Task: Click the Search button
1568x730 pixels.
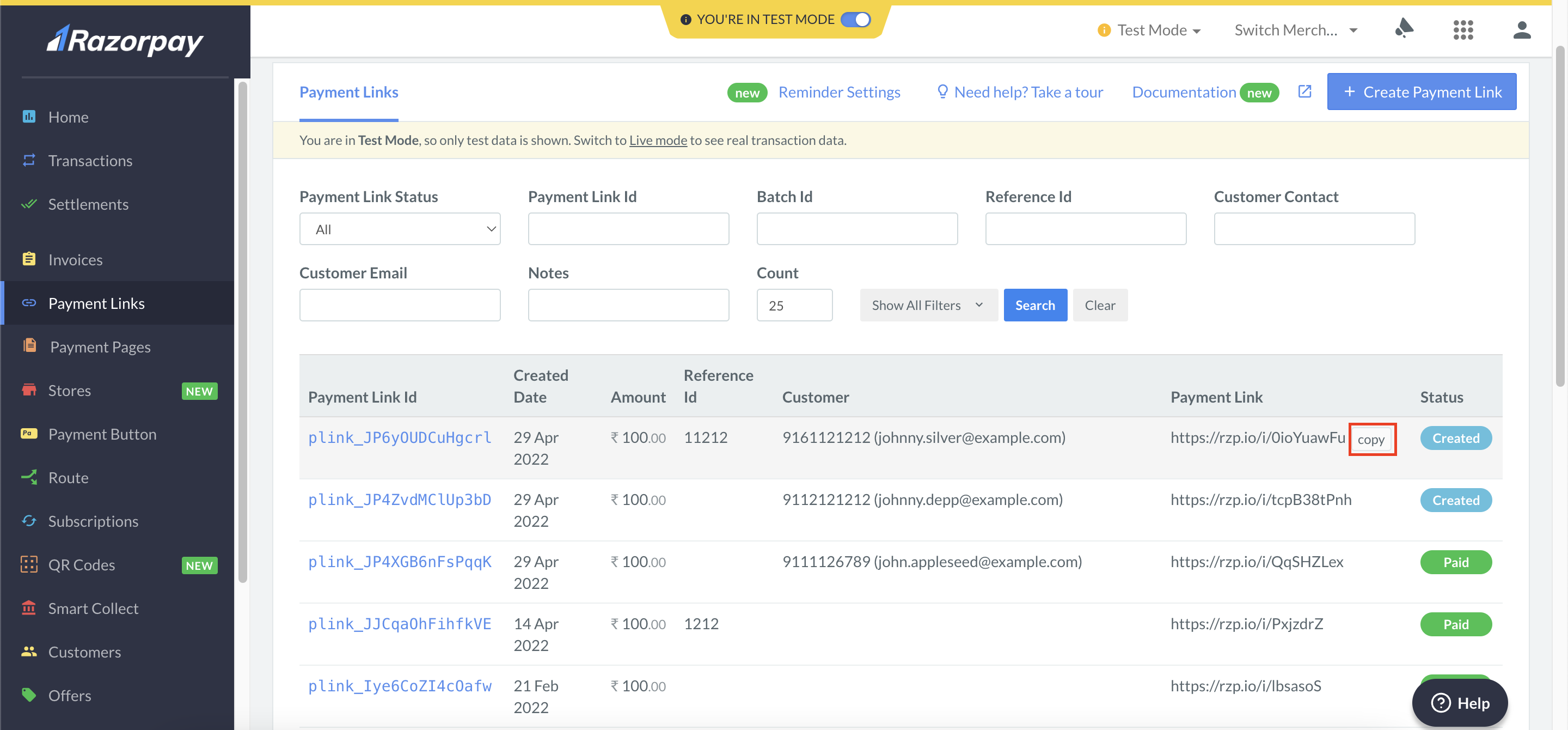Action: pos(1035,305)
